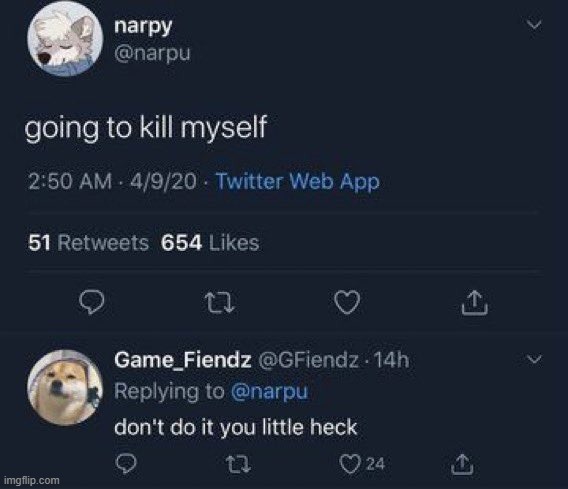
Task: Follow the @narpu mention in the reply
Action: pos(269,392)
